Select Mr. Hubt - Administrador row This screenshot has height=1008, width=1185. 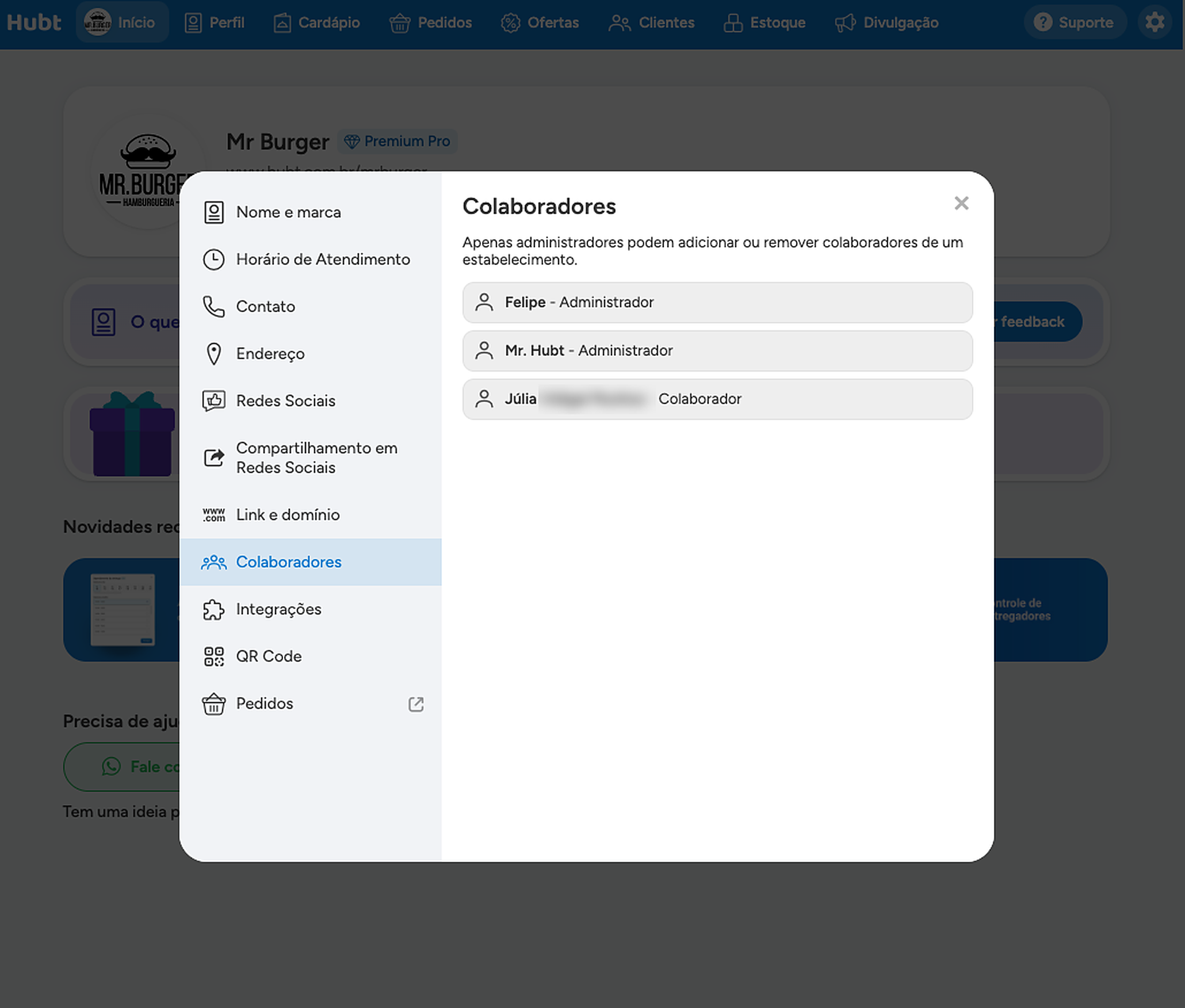coord(717,351)
